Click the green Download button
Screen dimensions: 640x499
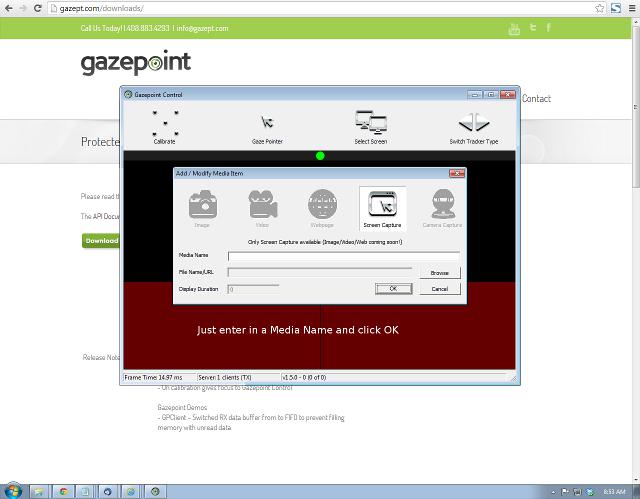point(101,241)
